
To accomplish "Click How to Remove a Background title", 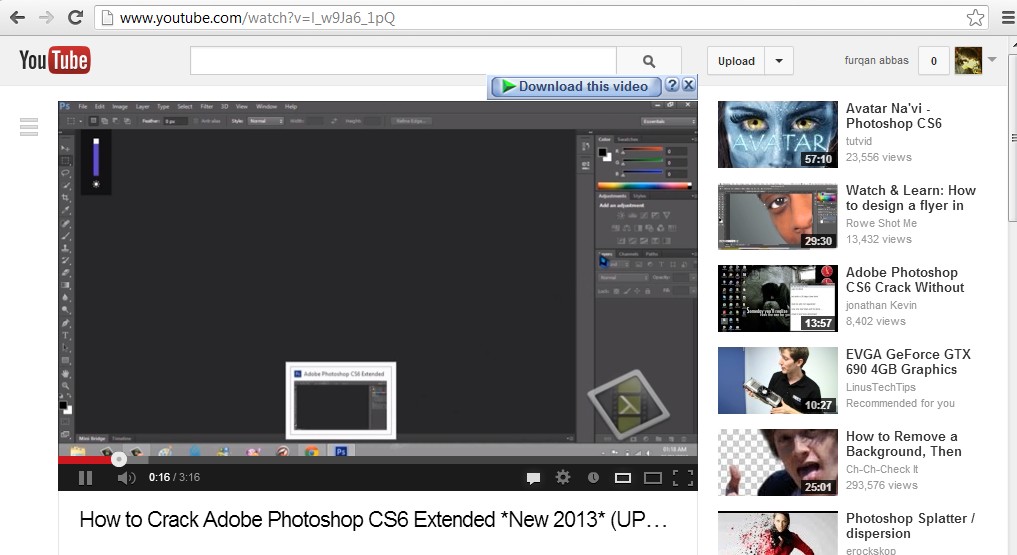I will point(903,444).
